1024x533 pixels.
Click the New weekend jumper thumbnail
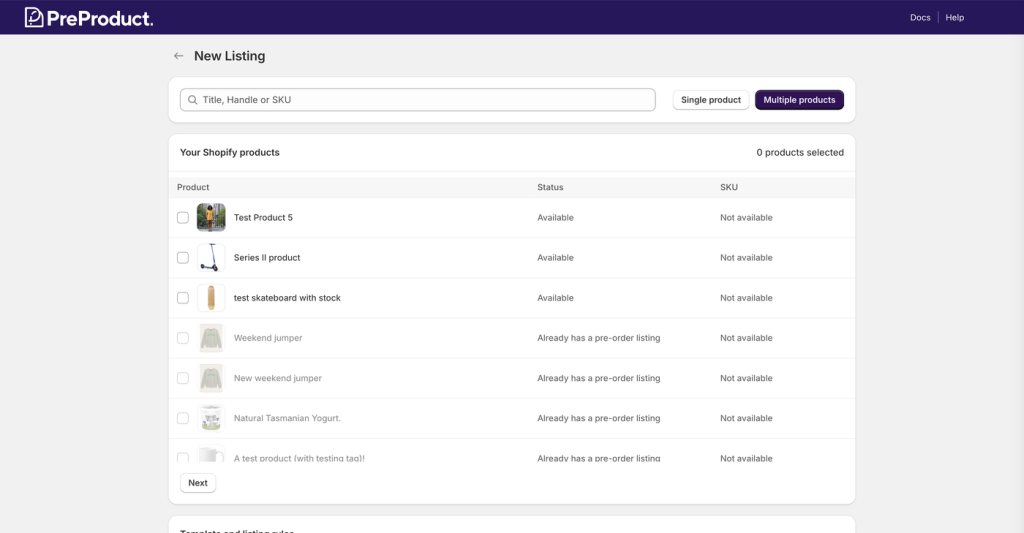tap(211, 378)
